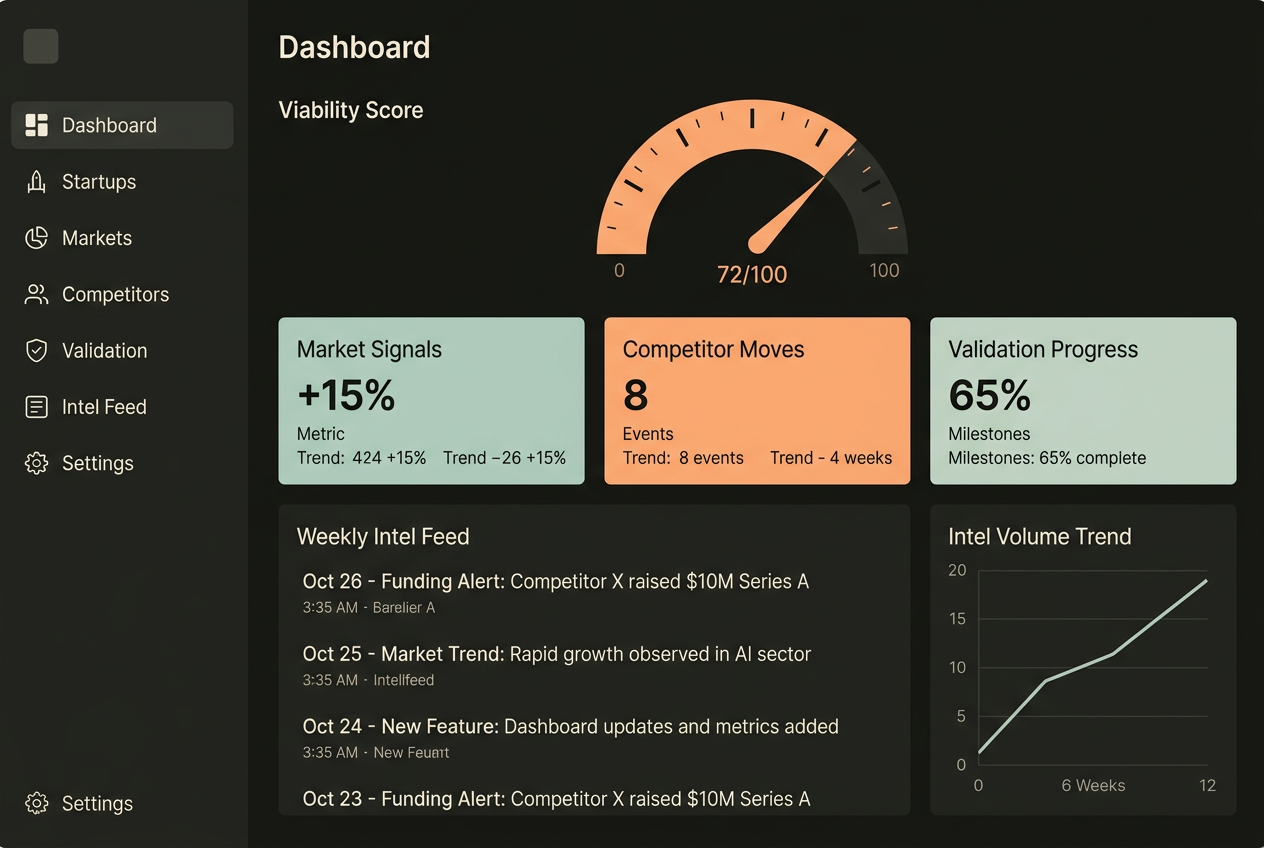The image size is (1264, 848).
Task: Open the Market Signals card
Action: [431, 401]
